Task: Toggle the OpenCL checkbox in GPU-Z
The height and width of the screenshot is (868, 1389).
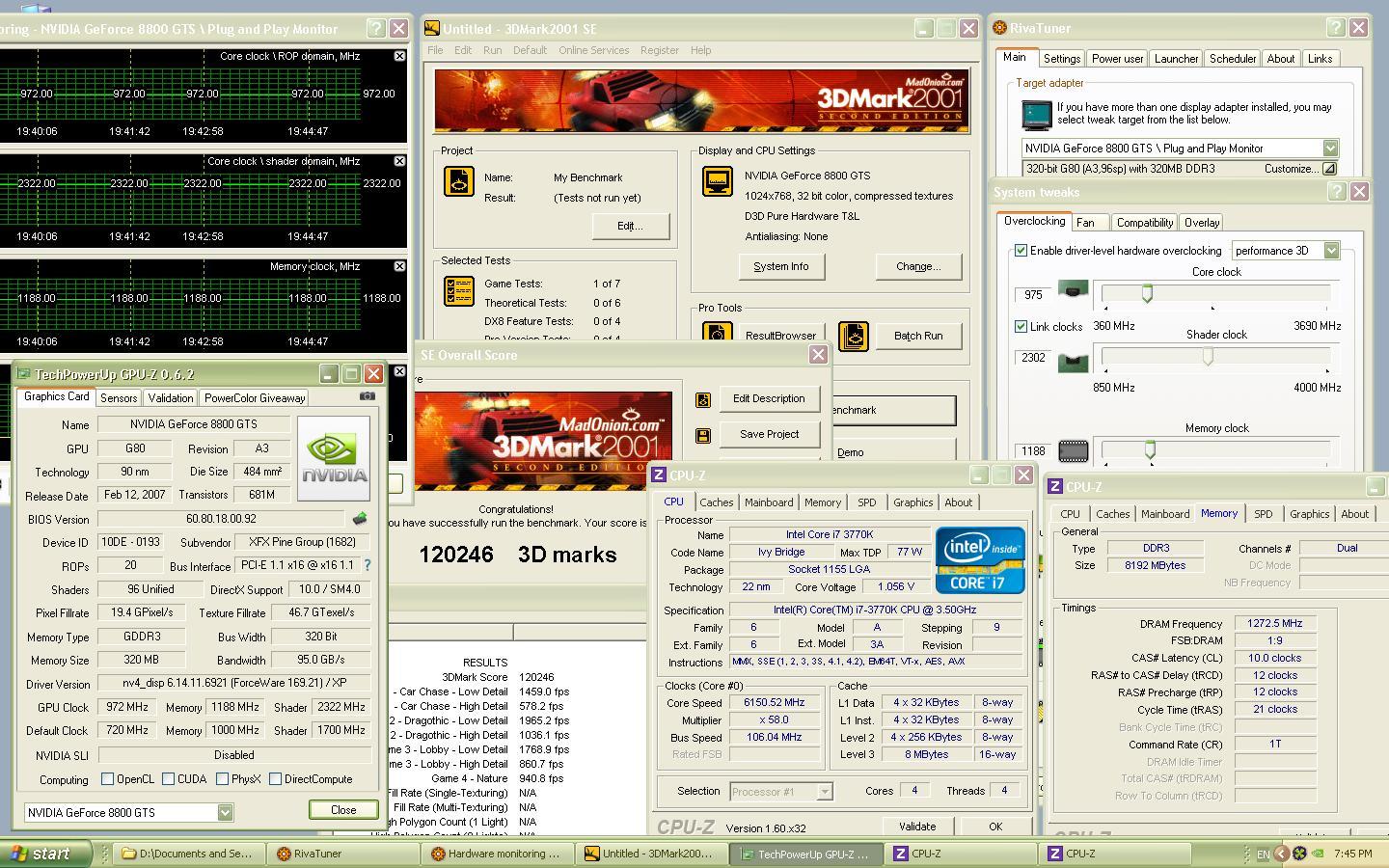Action: coord(108,778)
